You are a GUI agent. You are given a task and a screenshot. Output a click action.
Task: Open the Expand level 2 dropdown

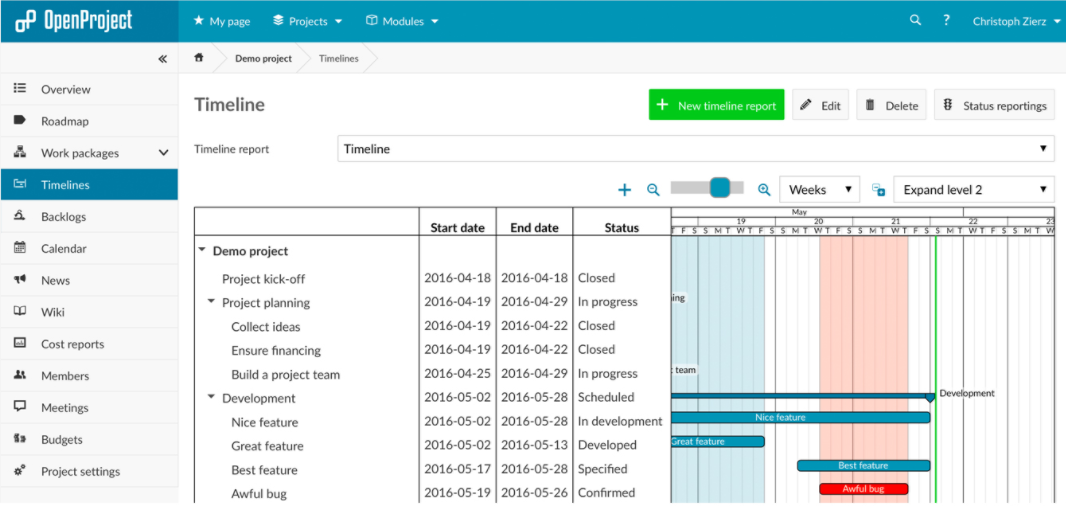click(974, 190)
